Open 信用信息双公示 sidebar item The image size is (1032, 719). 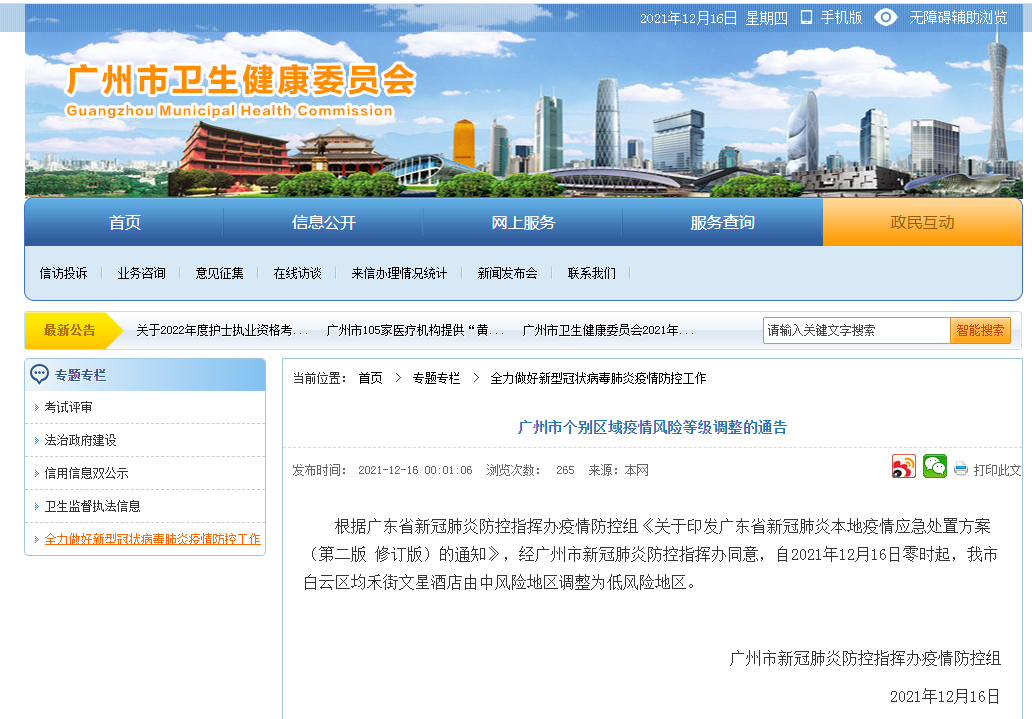pos(86,473)
